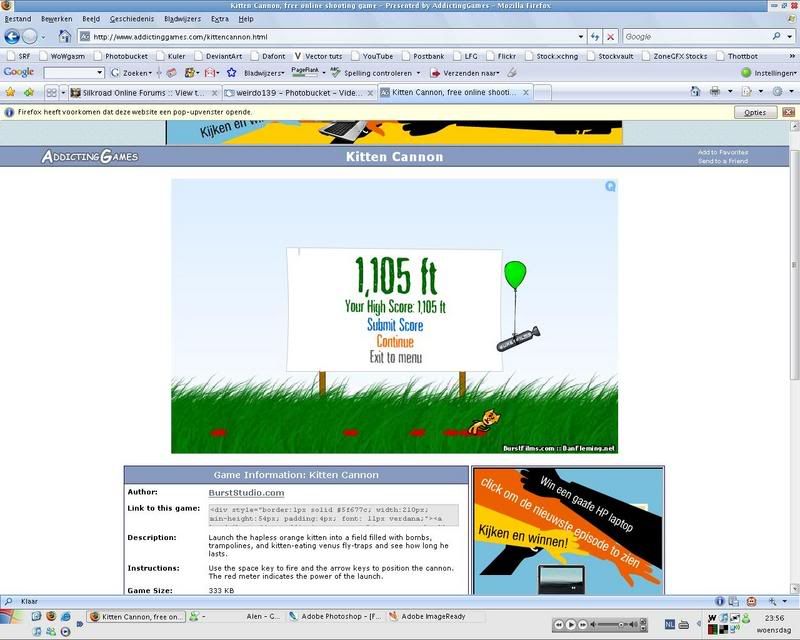The image size is (800, 640).
Task: Click the yellow star favorites icon
Action: (10, 92)
